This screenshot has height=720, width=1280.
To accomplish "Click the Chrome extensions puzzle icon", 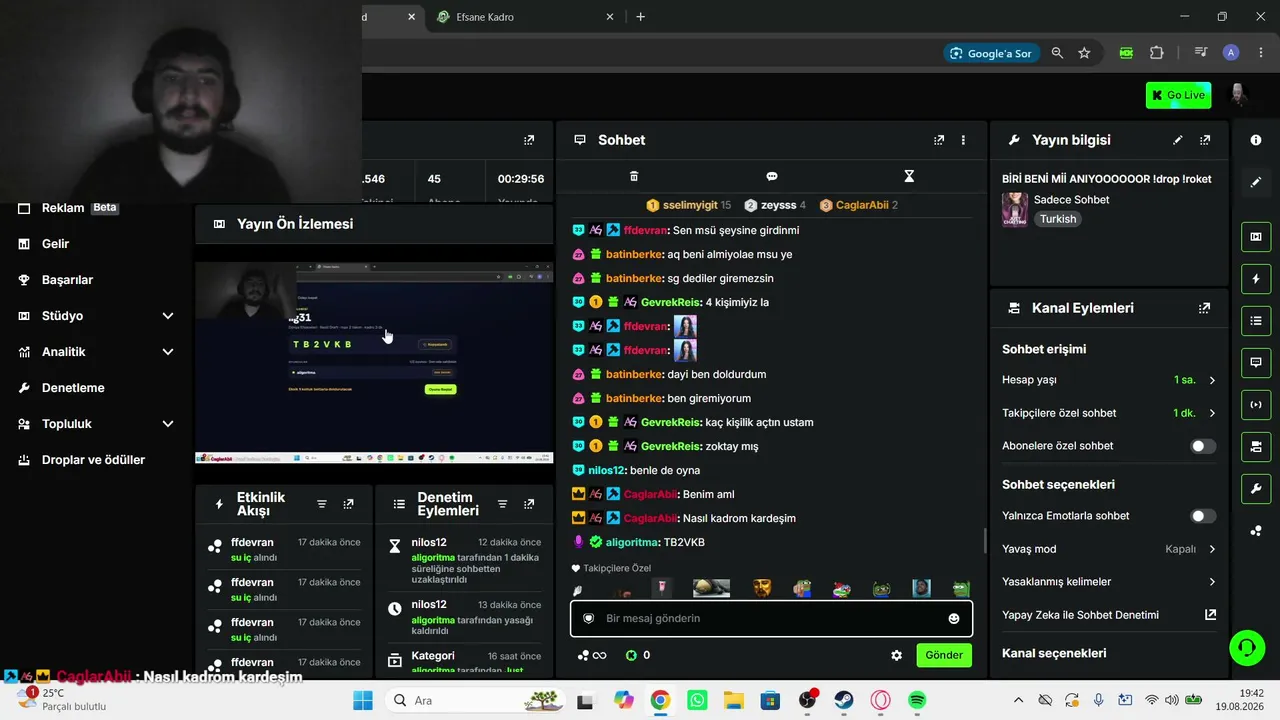I will pos(1157,53).
